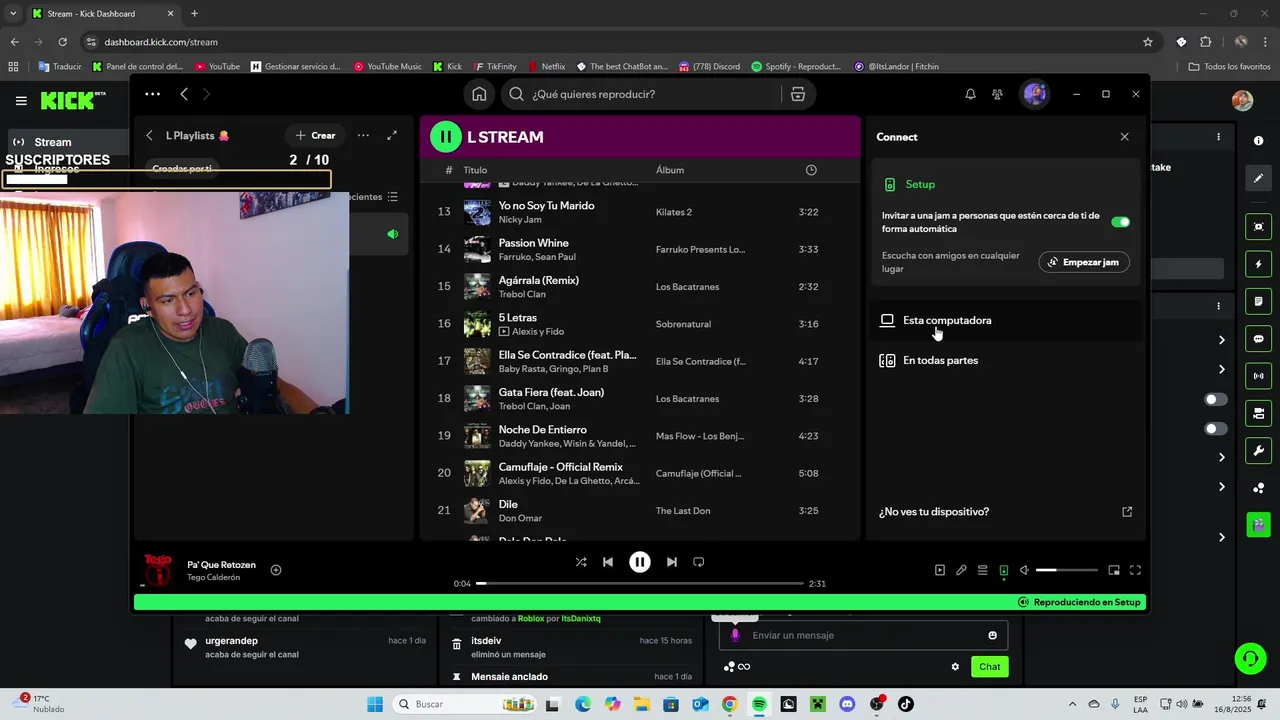Click green Chat send button
The image size is (1280, 720).
pos(989,667)
